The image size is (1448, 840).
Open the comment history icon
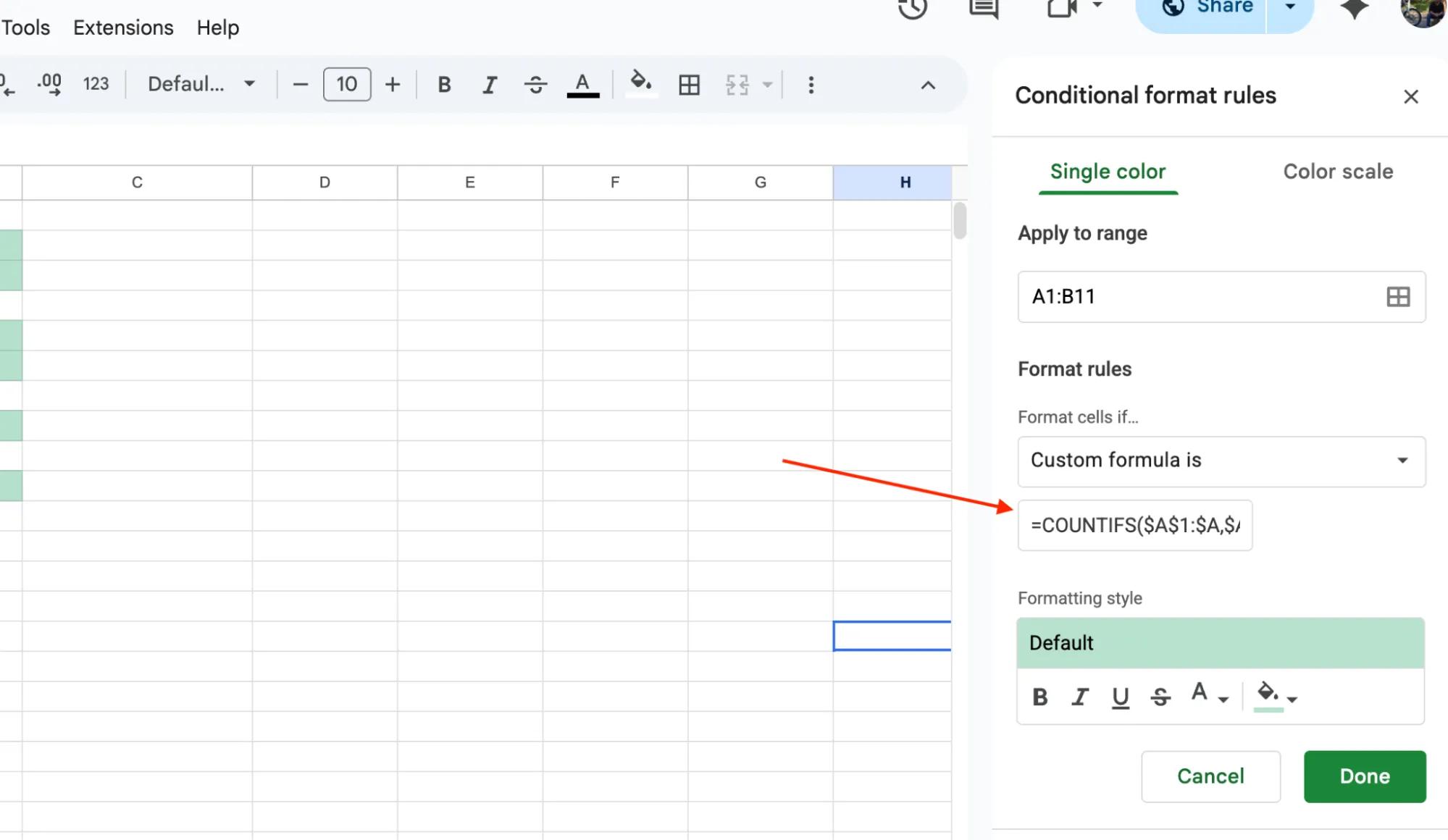tap(982, 9)
